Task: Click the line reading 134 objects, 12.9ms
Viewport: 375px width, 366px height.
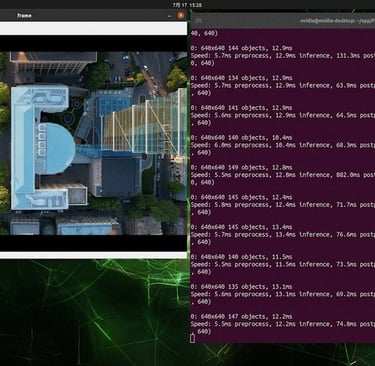Action: (x=242, y=78)
